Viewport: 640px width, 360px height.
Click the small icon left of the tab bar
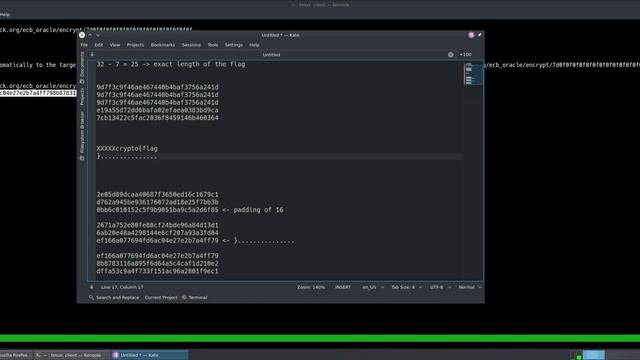92,55
